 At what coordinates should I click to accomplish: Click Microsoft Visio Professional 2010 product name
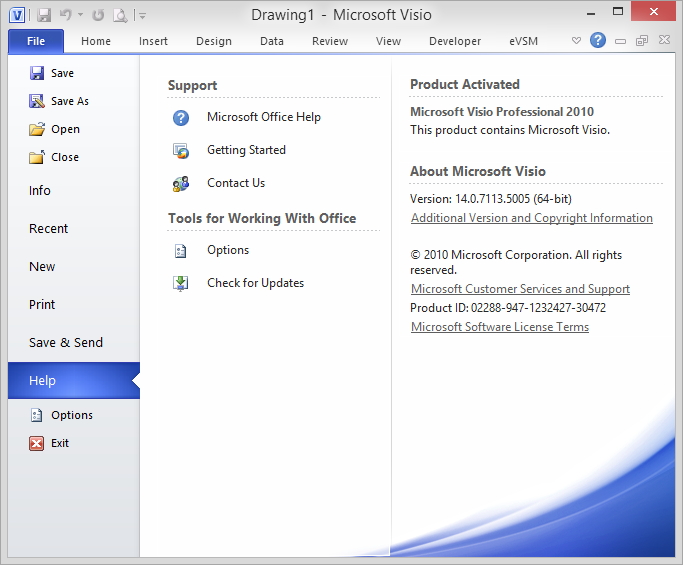click(x=502, y=112)
